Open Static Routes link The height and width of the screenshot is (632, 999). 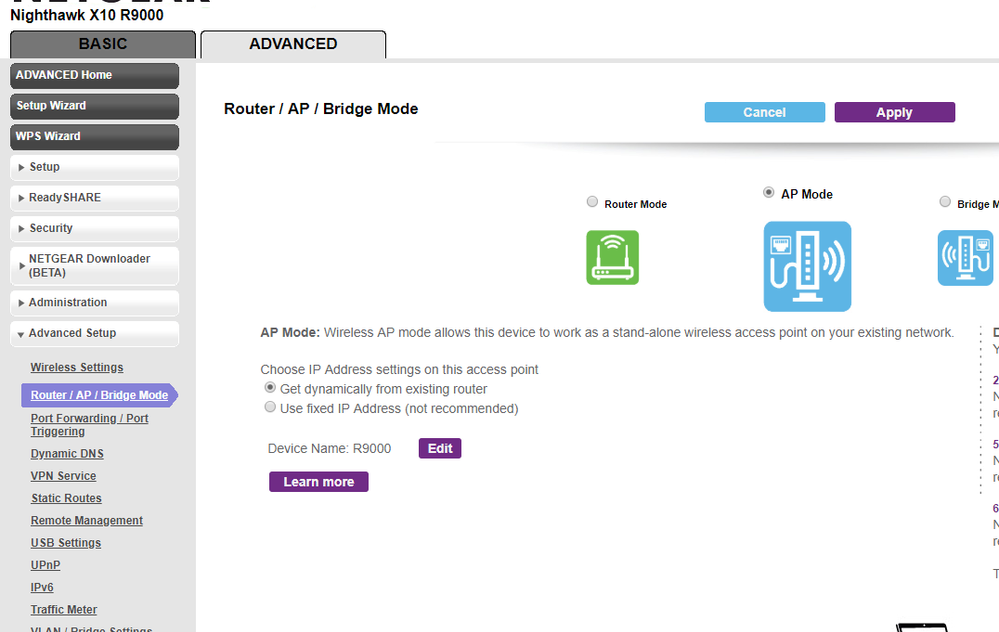(x=66, y=498)
